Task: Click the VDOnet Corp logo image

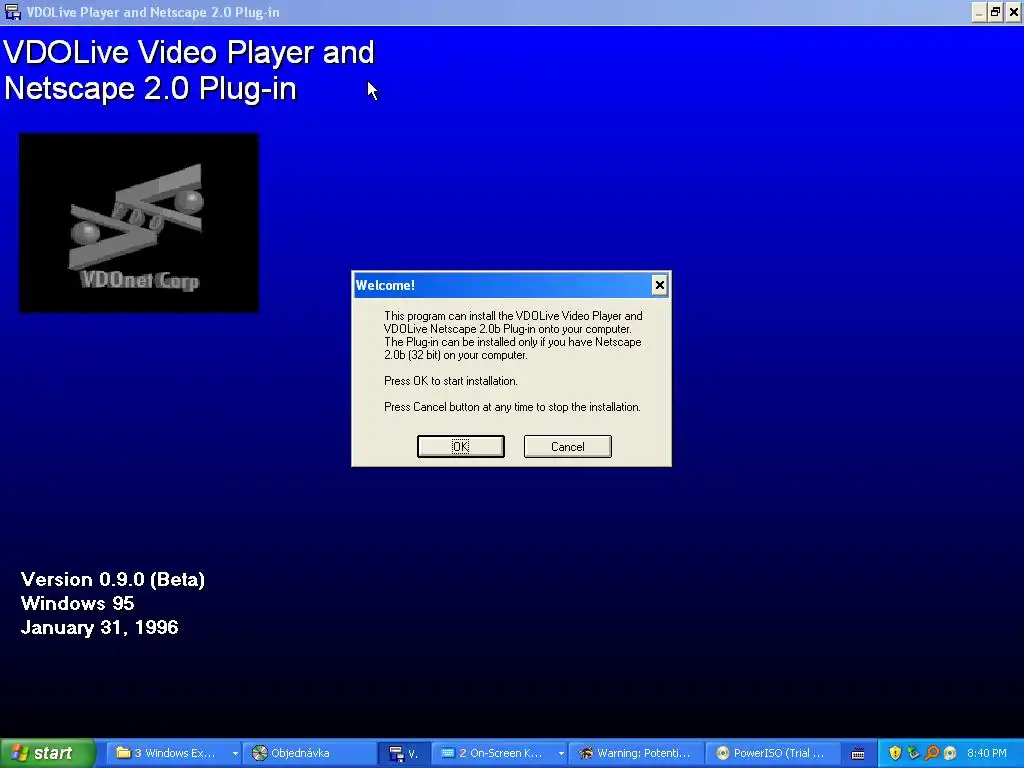Action: pos(139,223)
